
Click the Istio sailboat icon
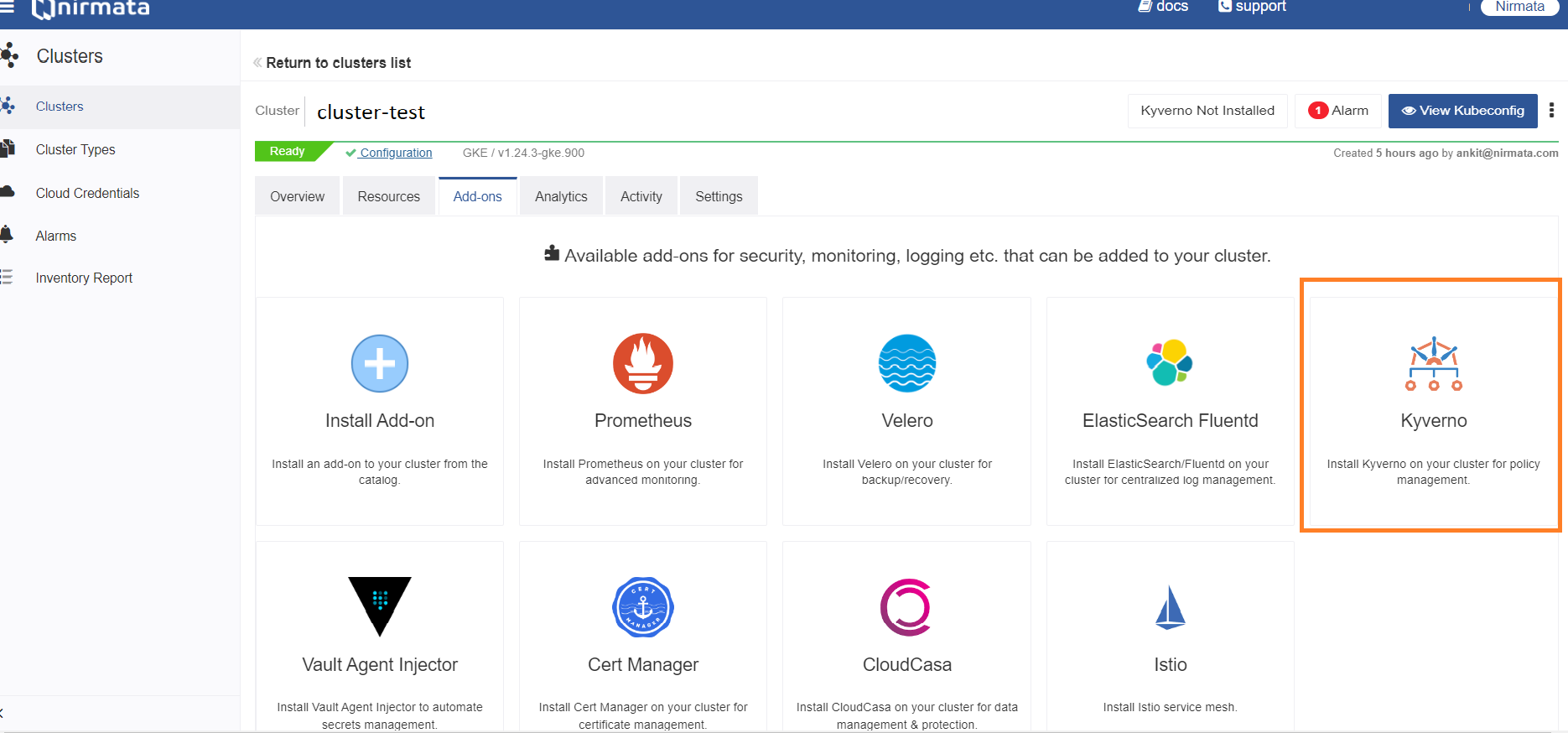[1170, 607]
